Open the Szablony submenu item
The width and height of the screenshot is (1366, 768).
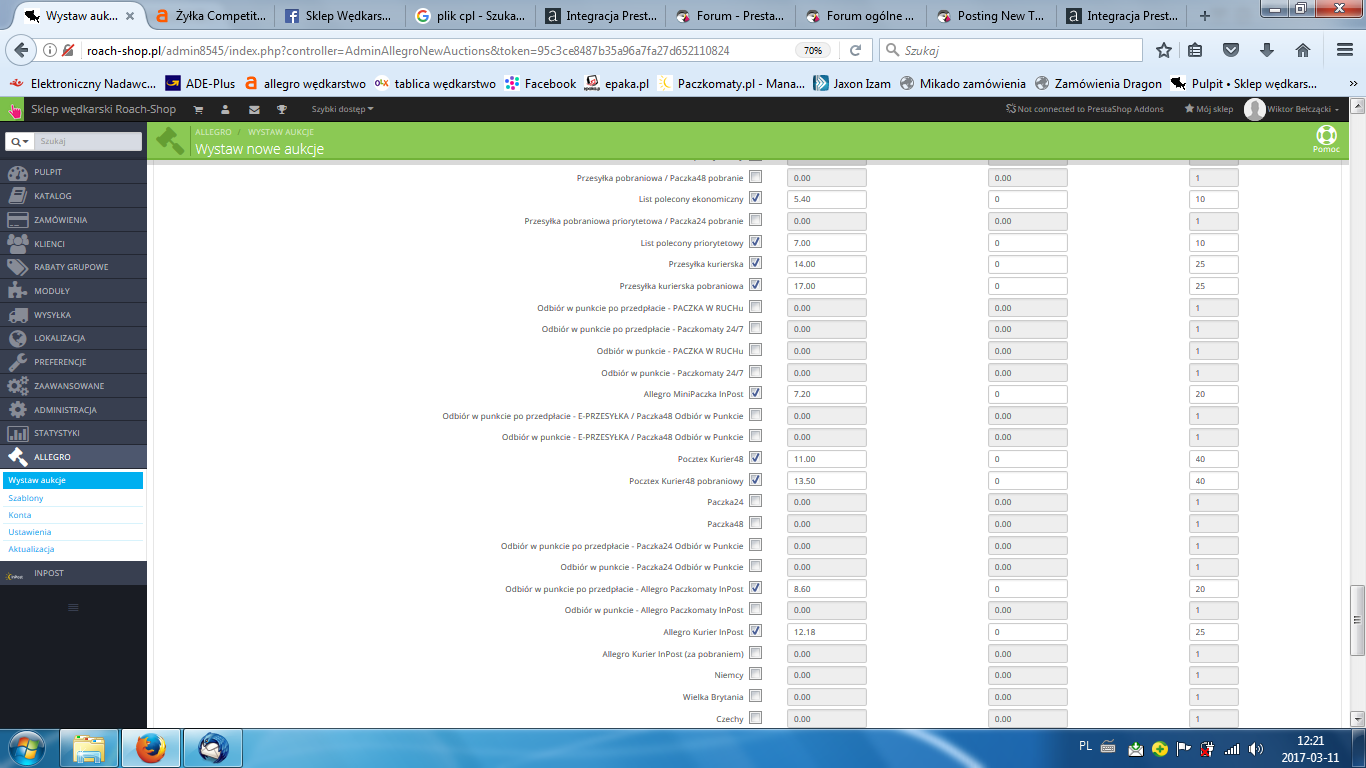[26, 498]
